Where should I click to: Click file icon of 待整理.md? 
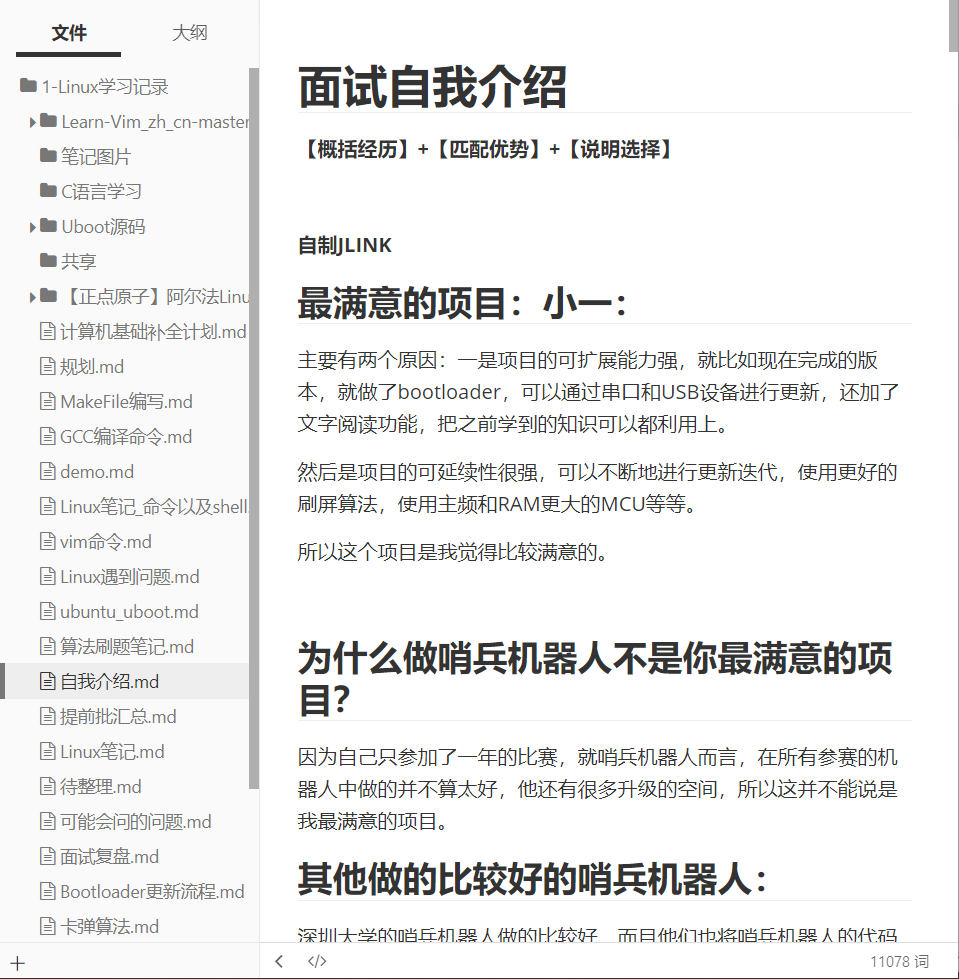tap(47, 785)
